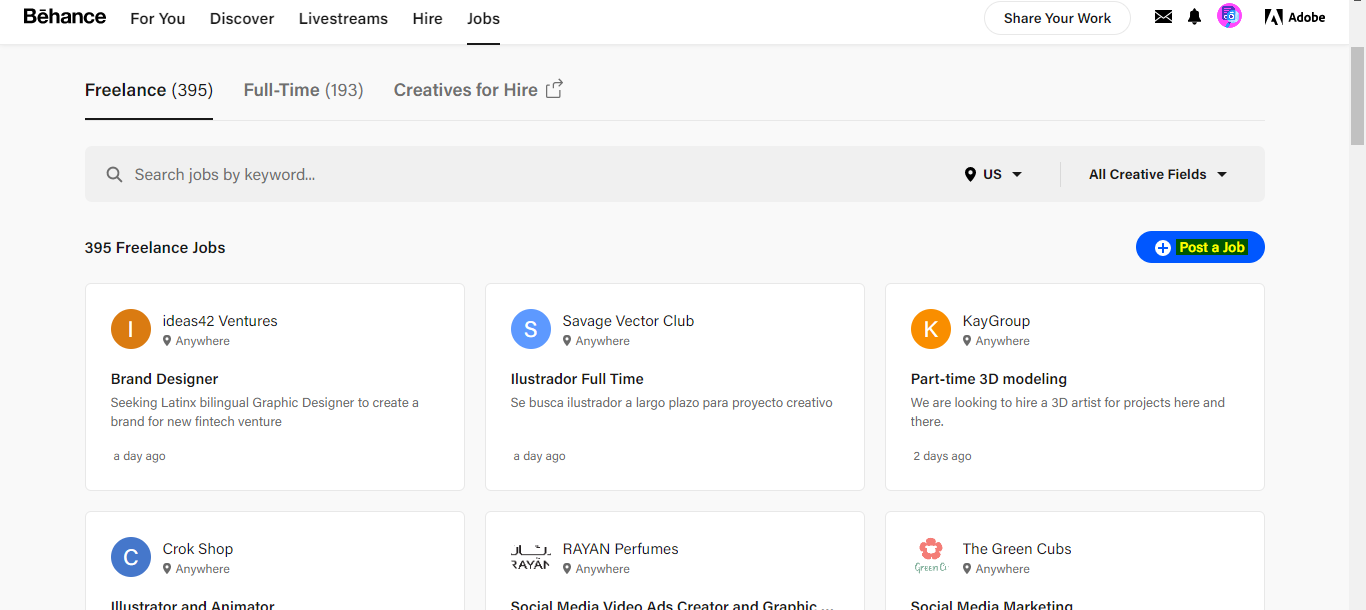Screen dimensions: 1366x610
Task: Click the Savage Vector Club avatar
Action: click(531, 329)
